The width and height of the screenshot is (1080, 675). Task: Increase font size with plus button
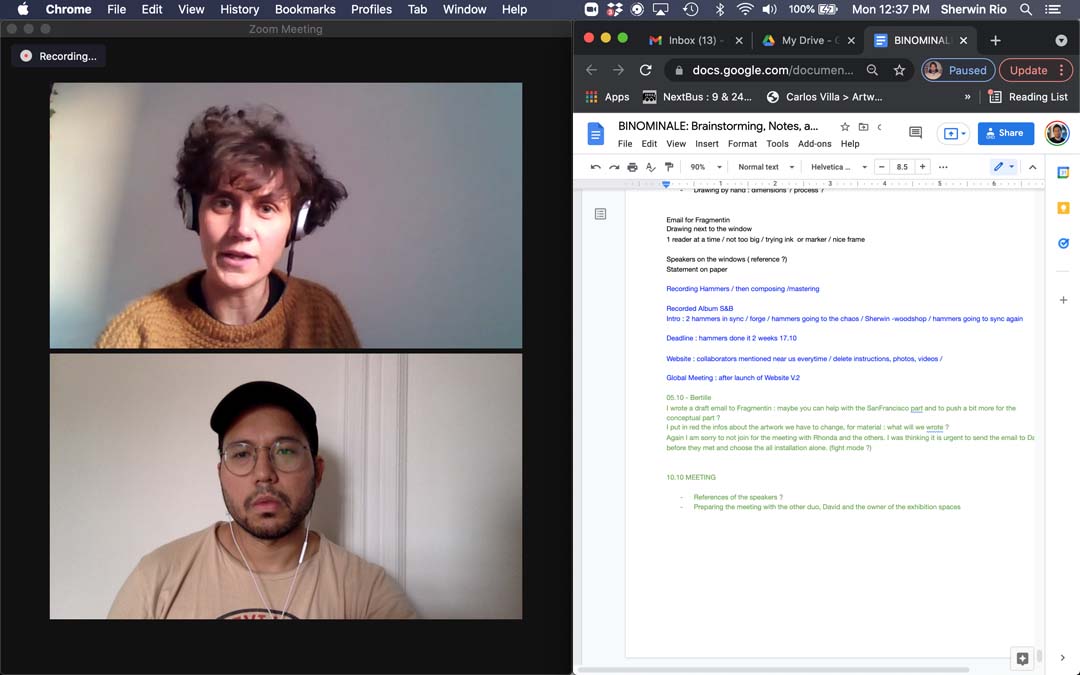click(x=922, y=167)
